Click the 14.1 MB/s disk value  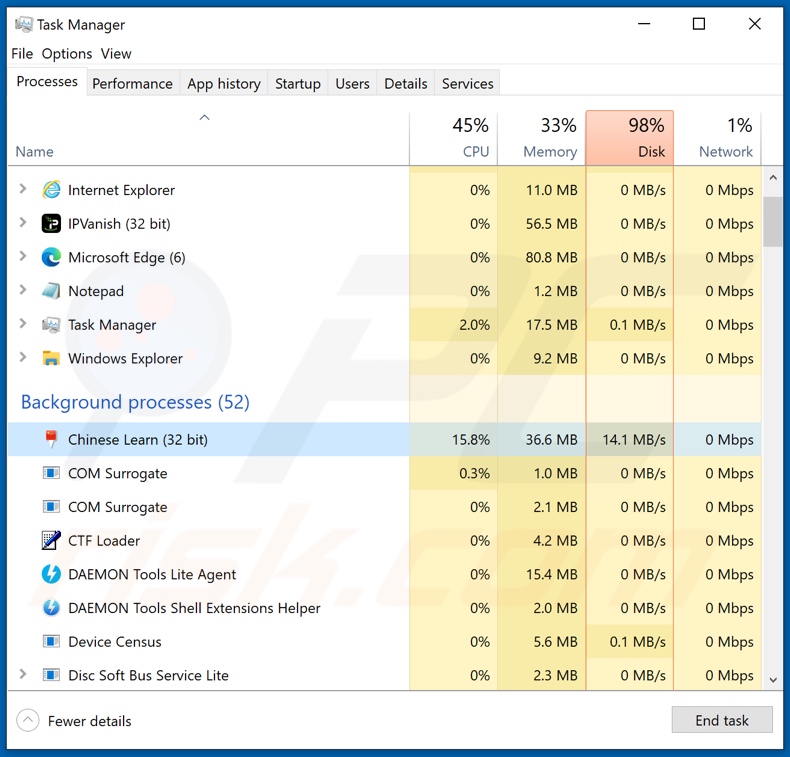tap(634, 440)
